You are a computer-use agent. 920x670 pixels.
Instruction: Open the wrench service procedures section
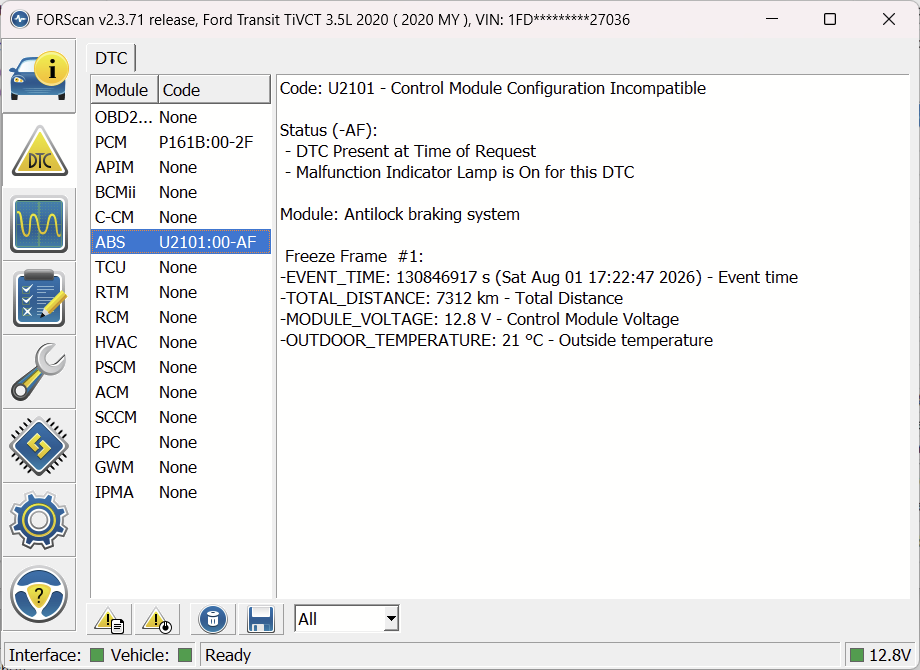click(39, 372)
